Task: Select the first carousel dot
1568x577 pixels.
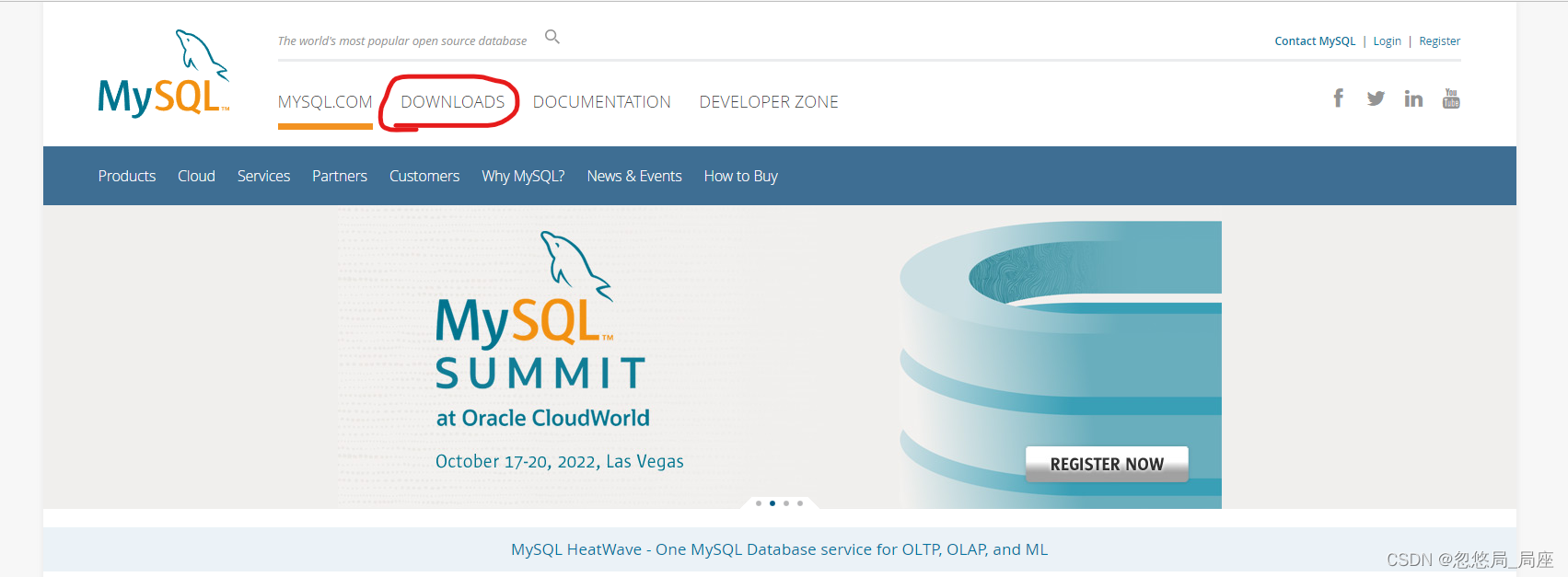Action: 759,503
